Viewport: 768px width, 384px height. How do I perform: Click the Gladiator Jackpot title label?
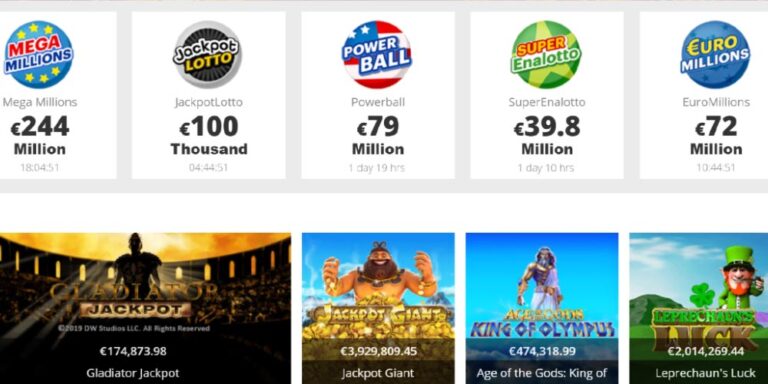pyautogui.click(x=133, y=373)
